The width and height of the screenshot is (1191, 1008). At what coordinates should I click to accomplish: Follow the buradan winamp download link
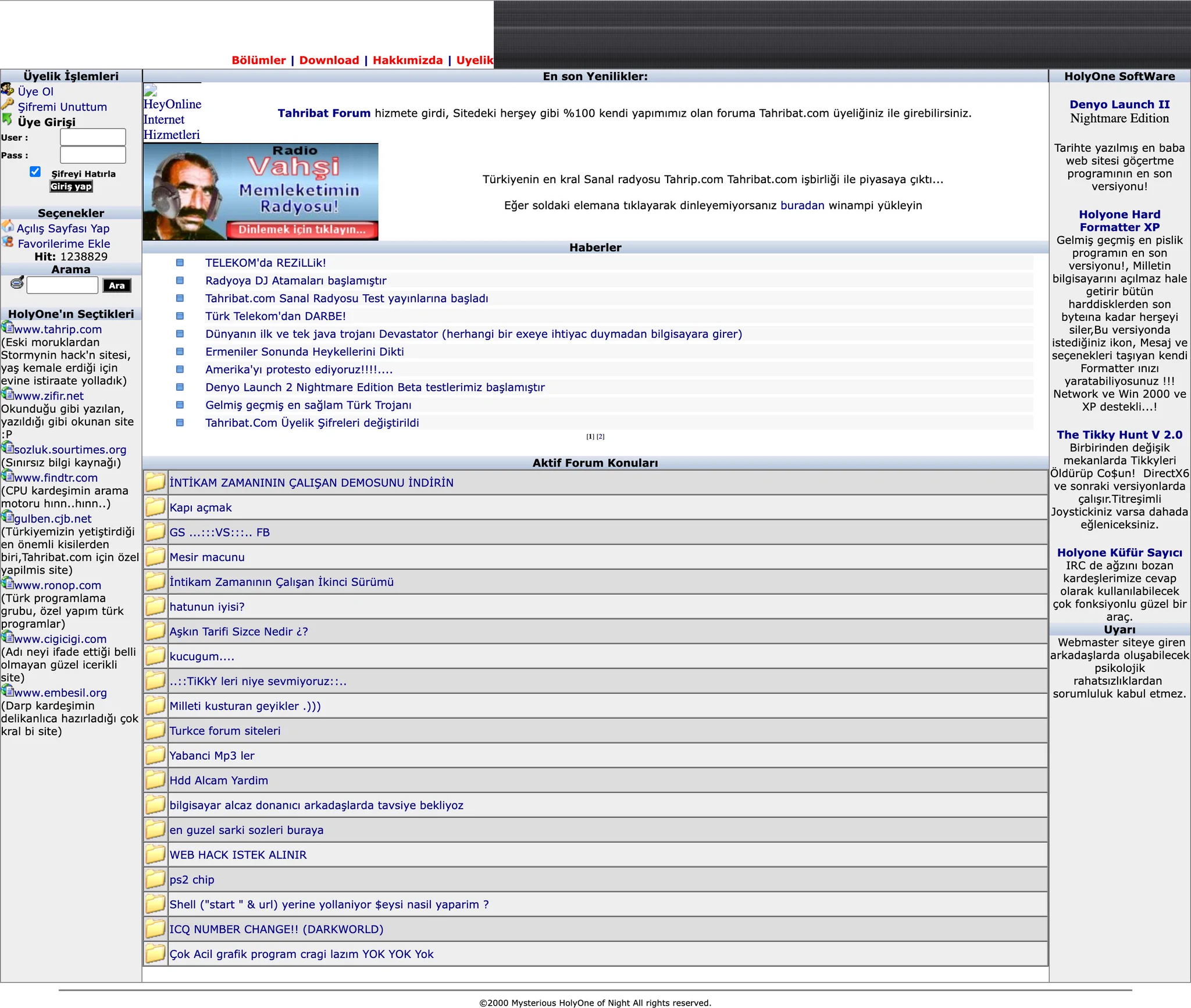(x=802, y=205)
